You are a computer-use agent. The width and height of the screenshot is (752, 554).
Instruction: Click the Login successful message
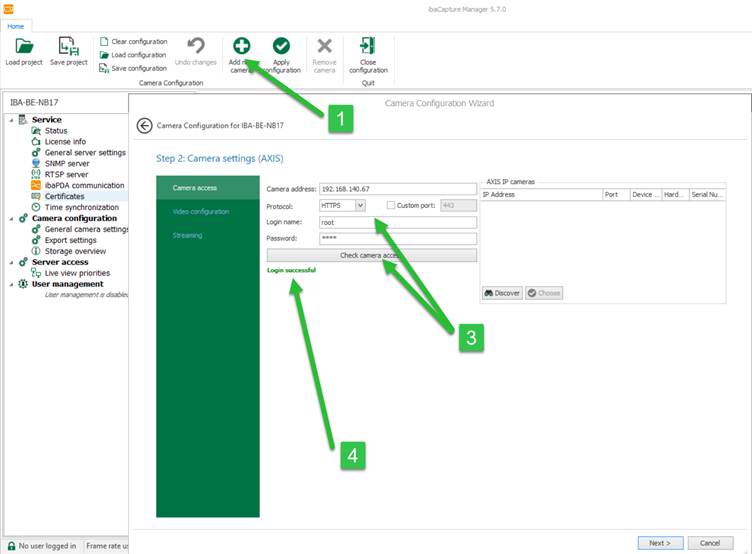tap(291, 270)
